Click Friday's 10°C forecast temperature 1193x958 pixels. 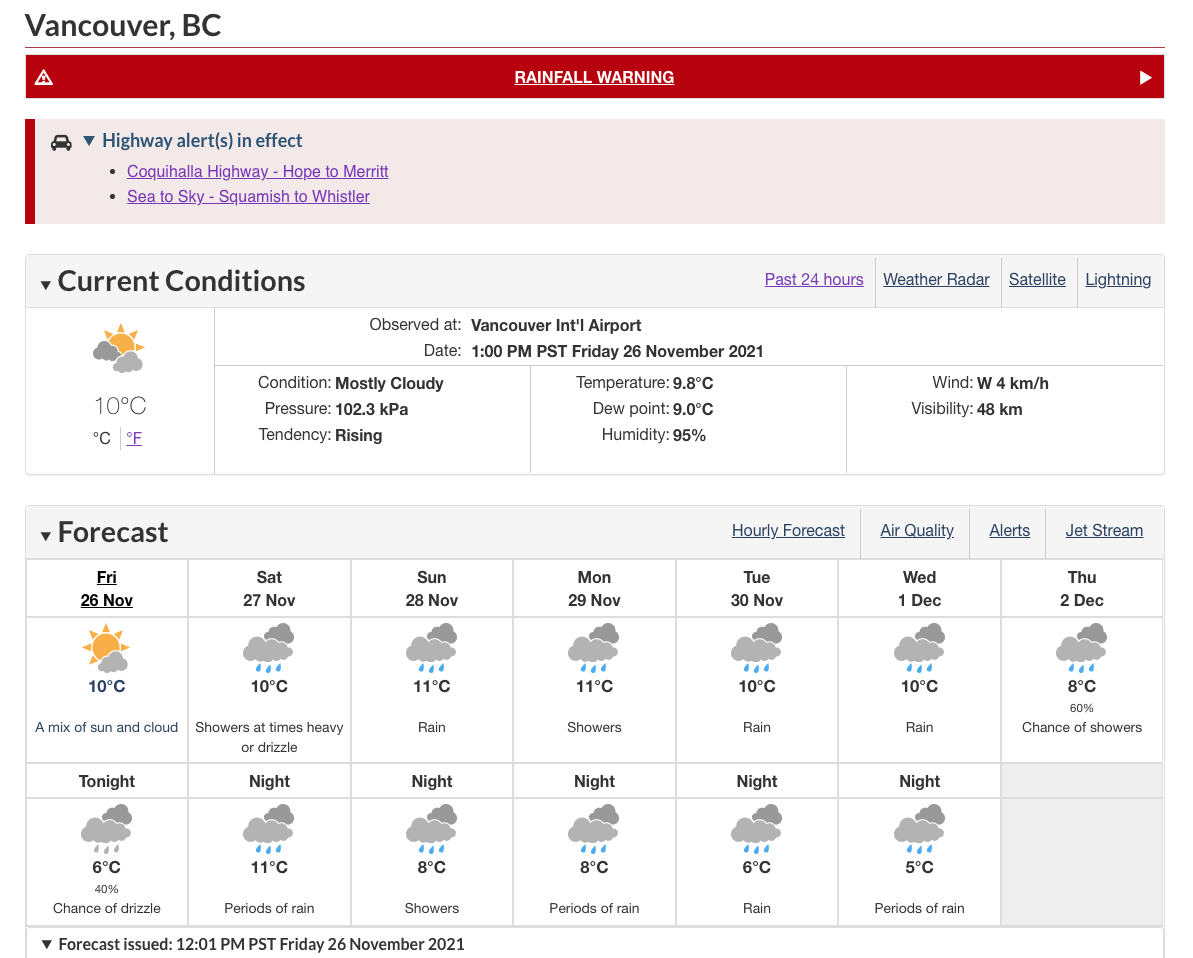107,686
